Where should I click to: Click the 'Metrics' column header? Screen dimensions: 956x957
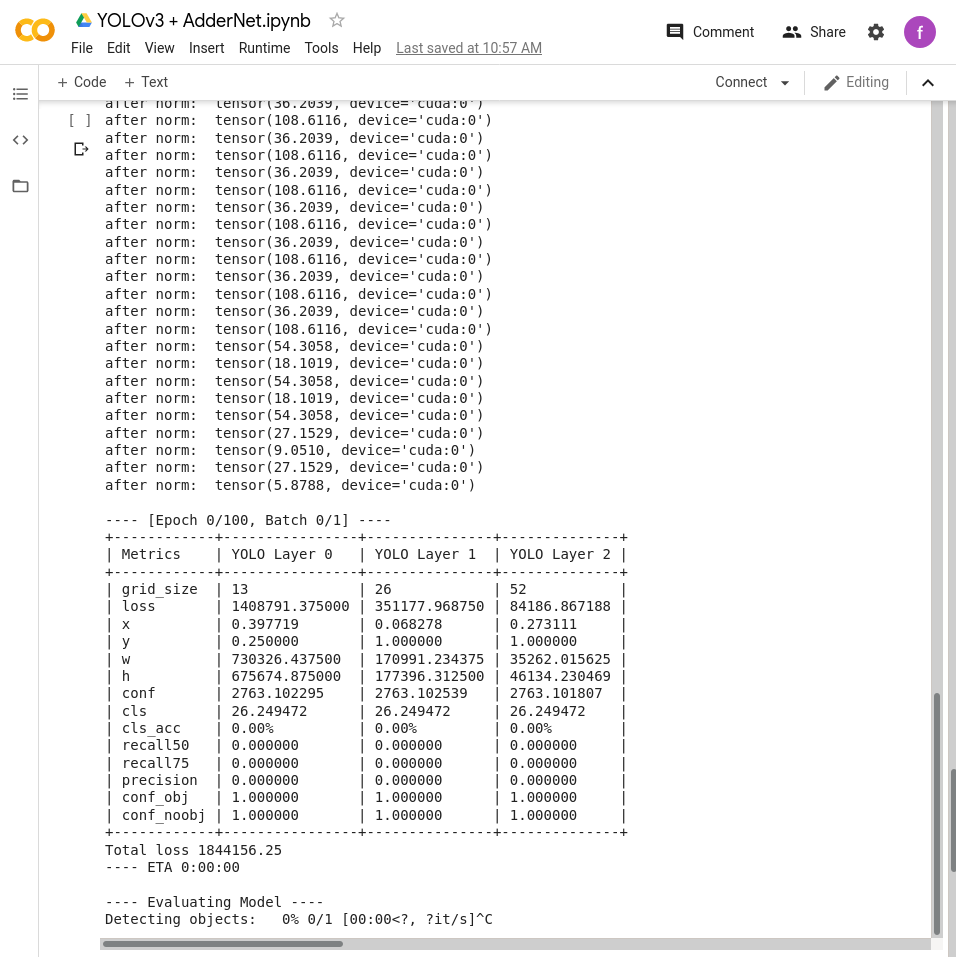tap(151, 554)
